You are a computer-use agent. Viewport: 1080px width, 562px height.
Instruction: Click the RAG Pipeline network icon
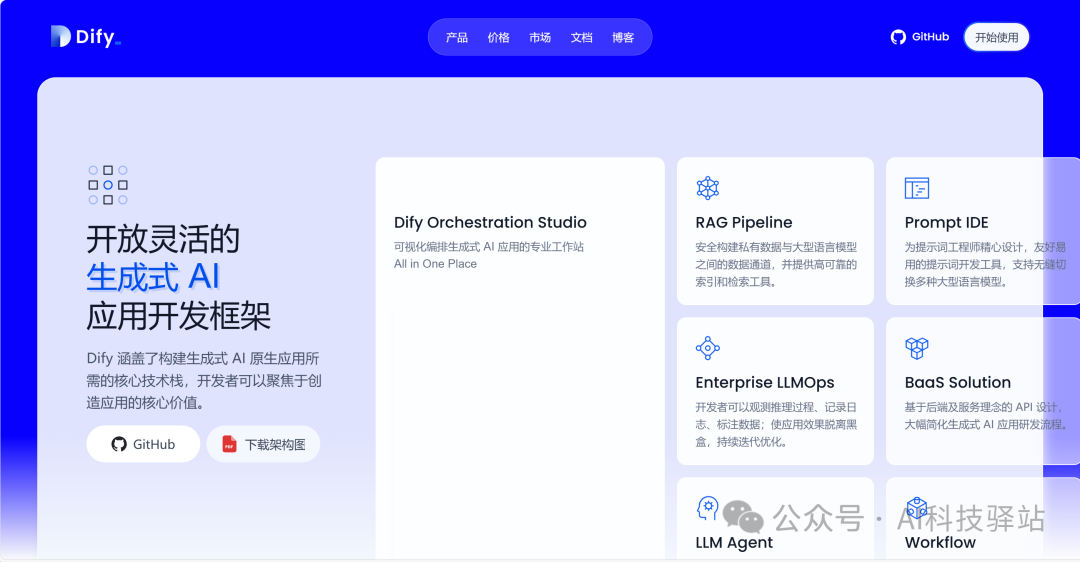pos(707,187)
